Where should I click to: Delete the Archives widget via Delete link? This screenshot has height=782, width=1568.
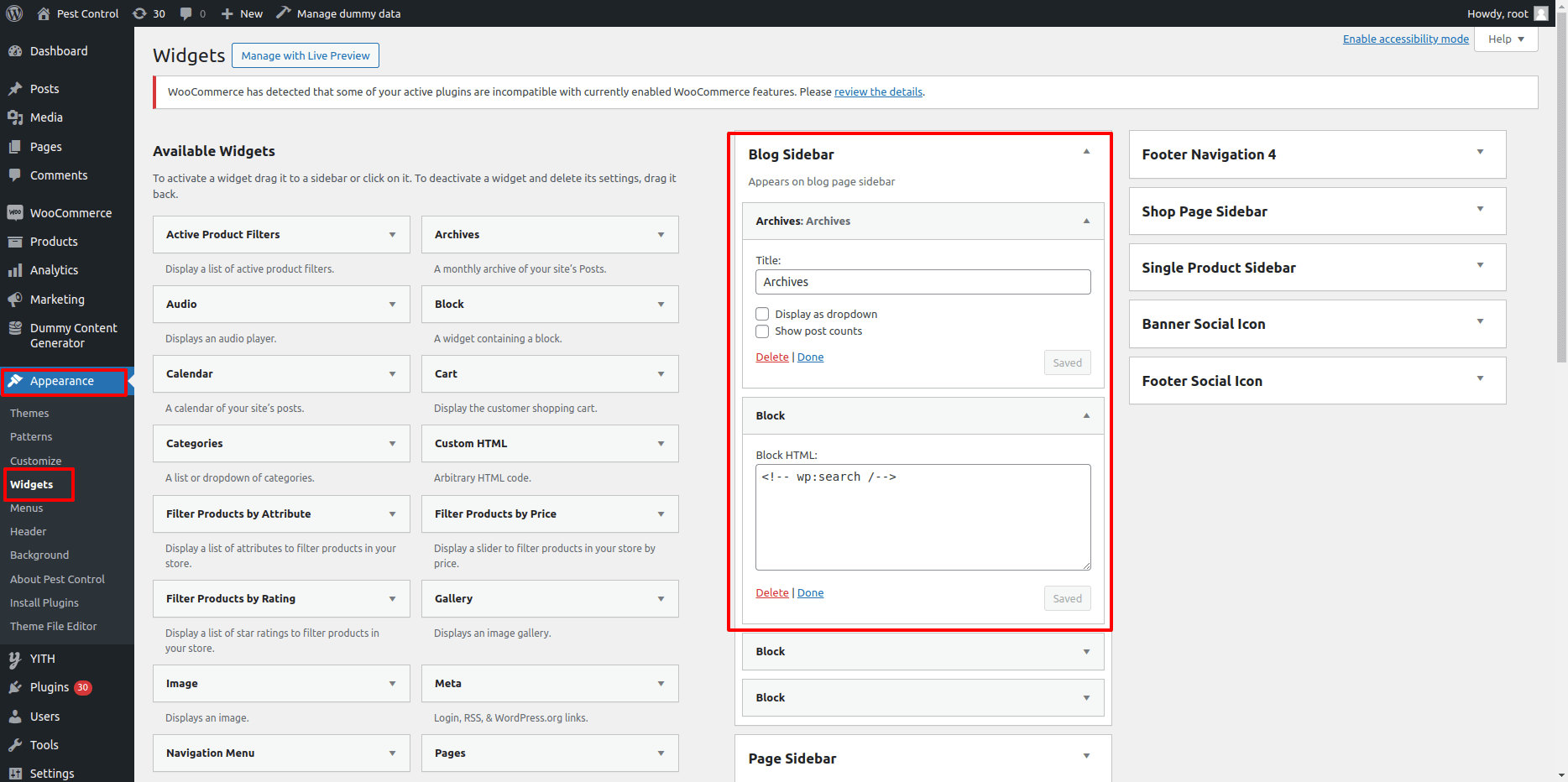(771, 357)
